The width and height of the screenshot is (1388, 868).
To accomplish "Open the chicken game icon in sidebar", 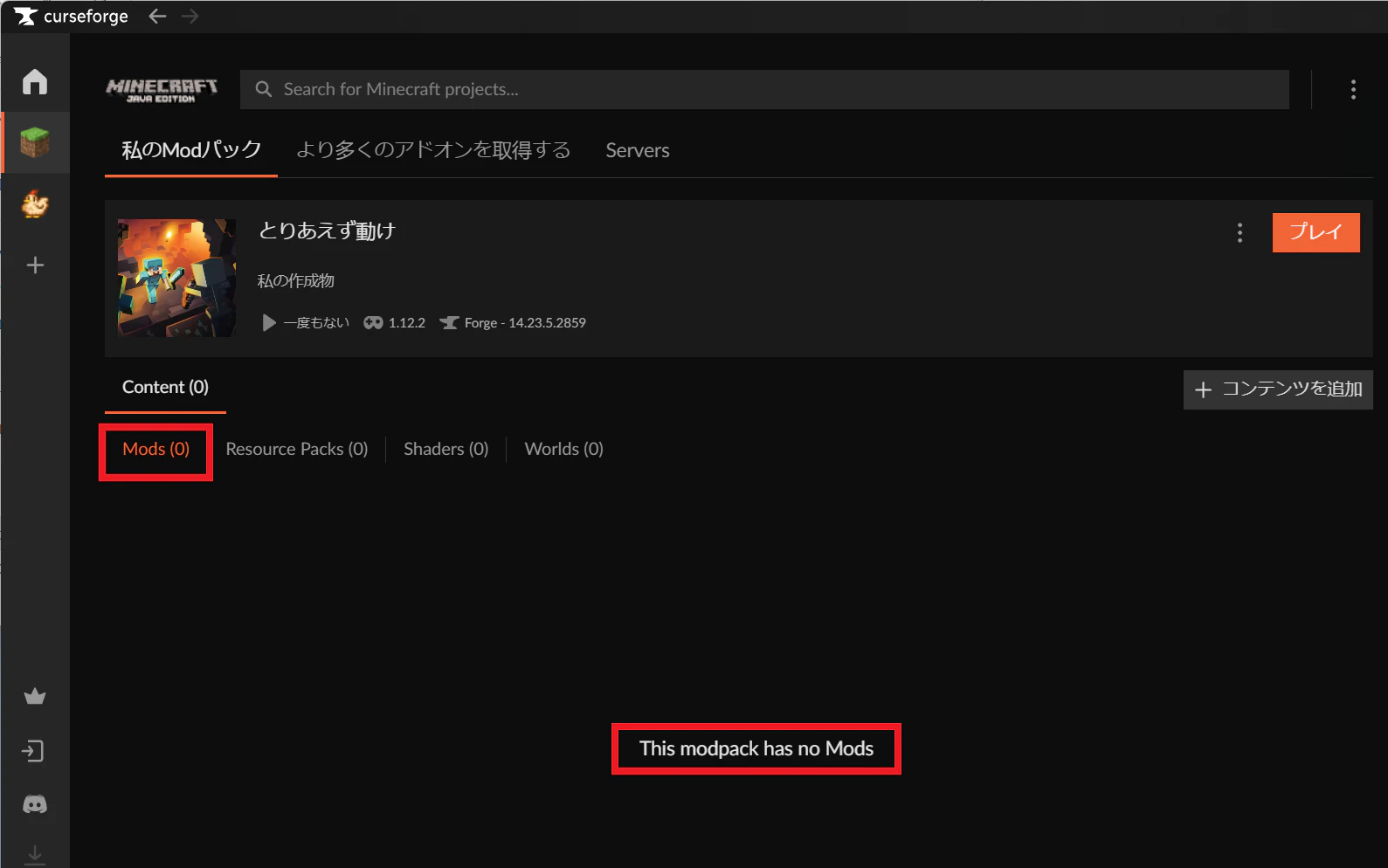I will coord(35,204).
